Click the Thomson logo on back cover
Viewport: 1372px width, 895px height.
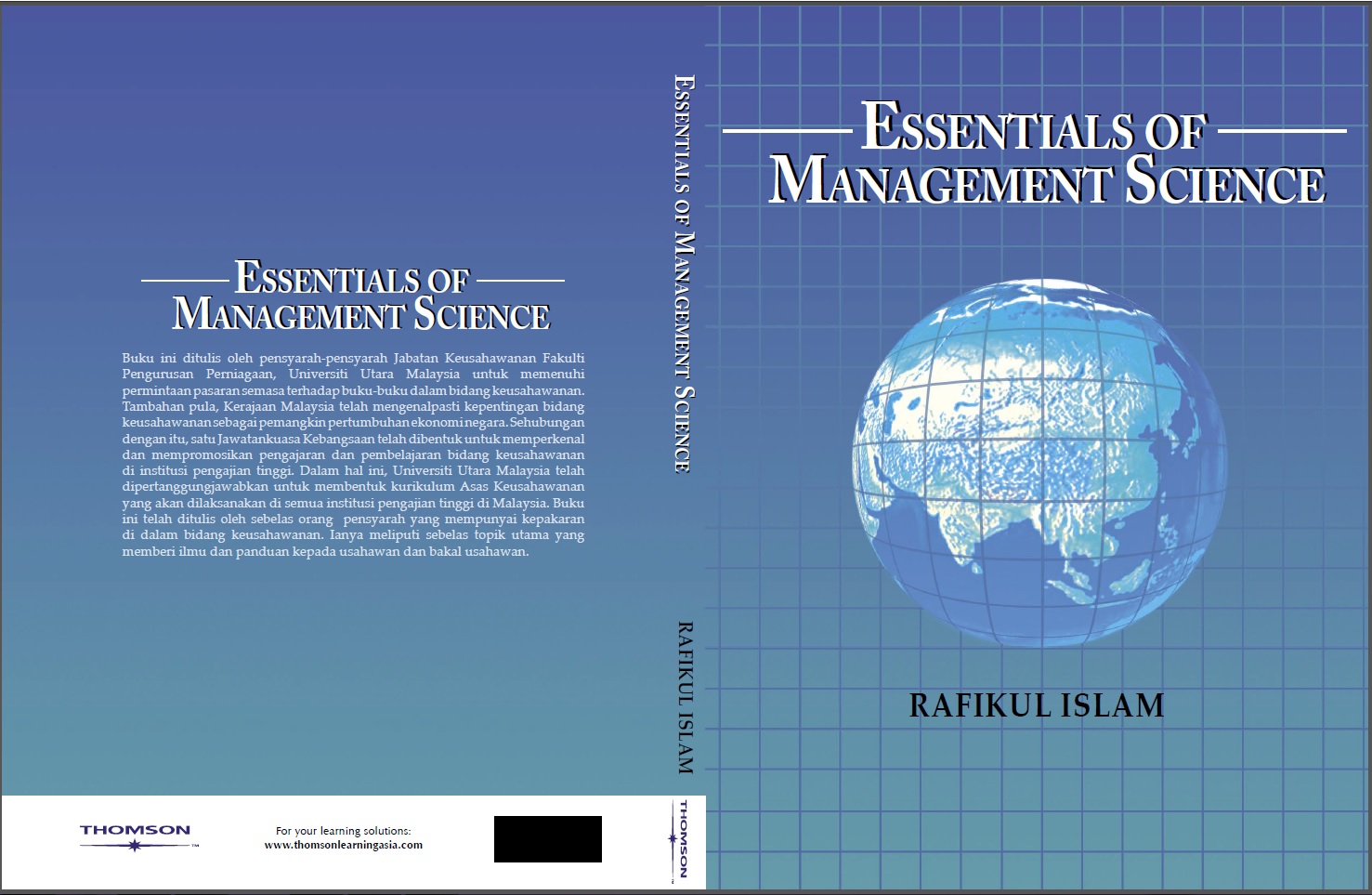point(136,830)
